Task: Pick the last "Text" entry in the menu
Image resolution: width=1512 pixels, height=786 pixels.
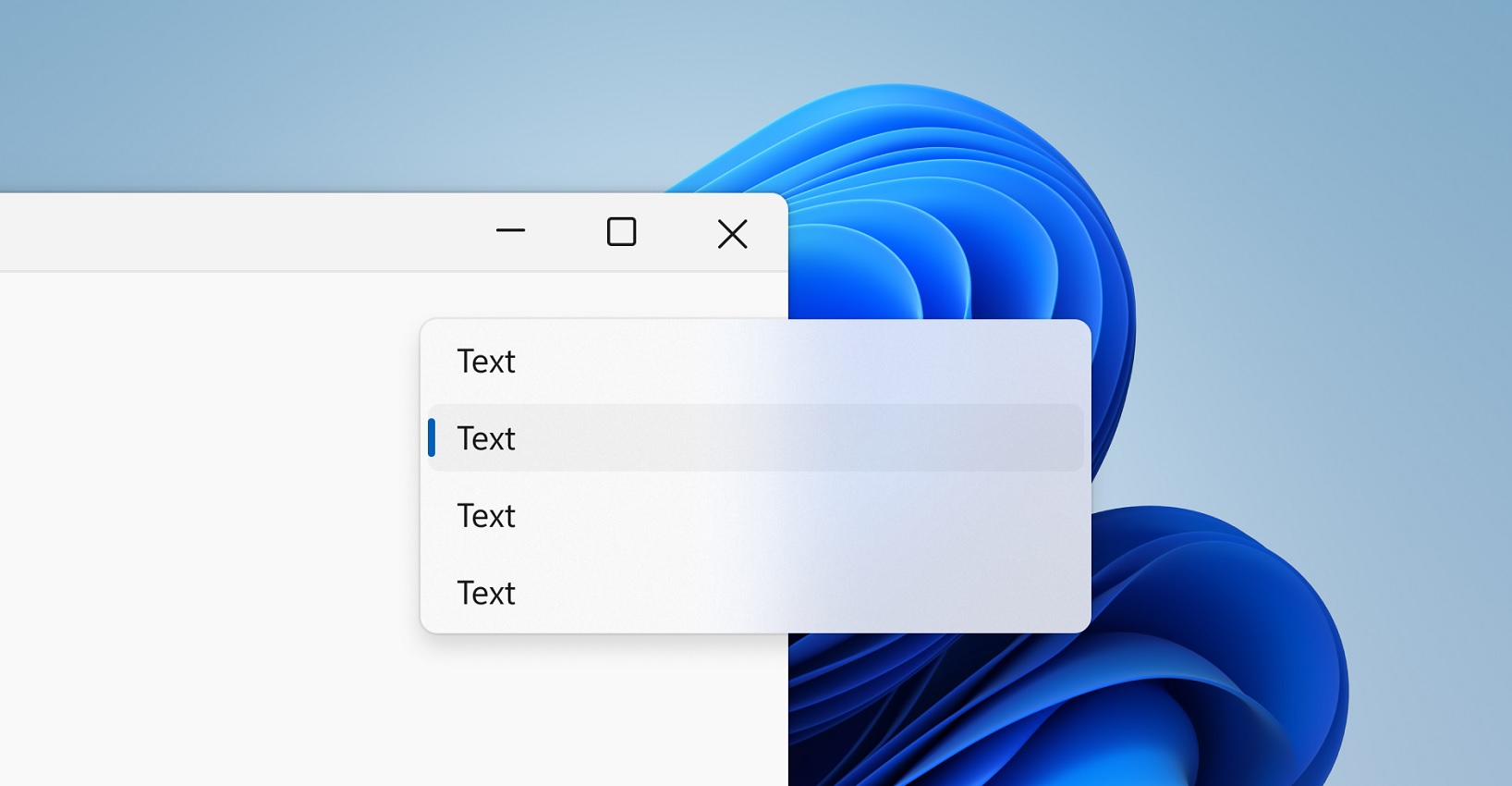Action: (x=487, y=593)
